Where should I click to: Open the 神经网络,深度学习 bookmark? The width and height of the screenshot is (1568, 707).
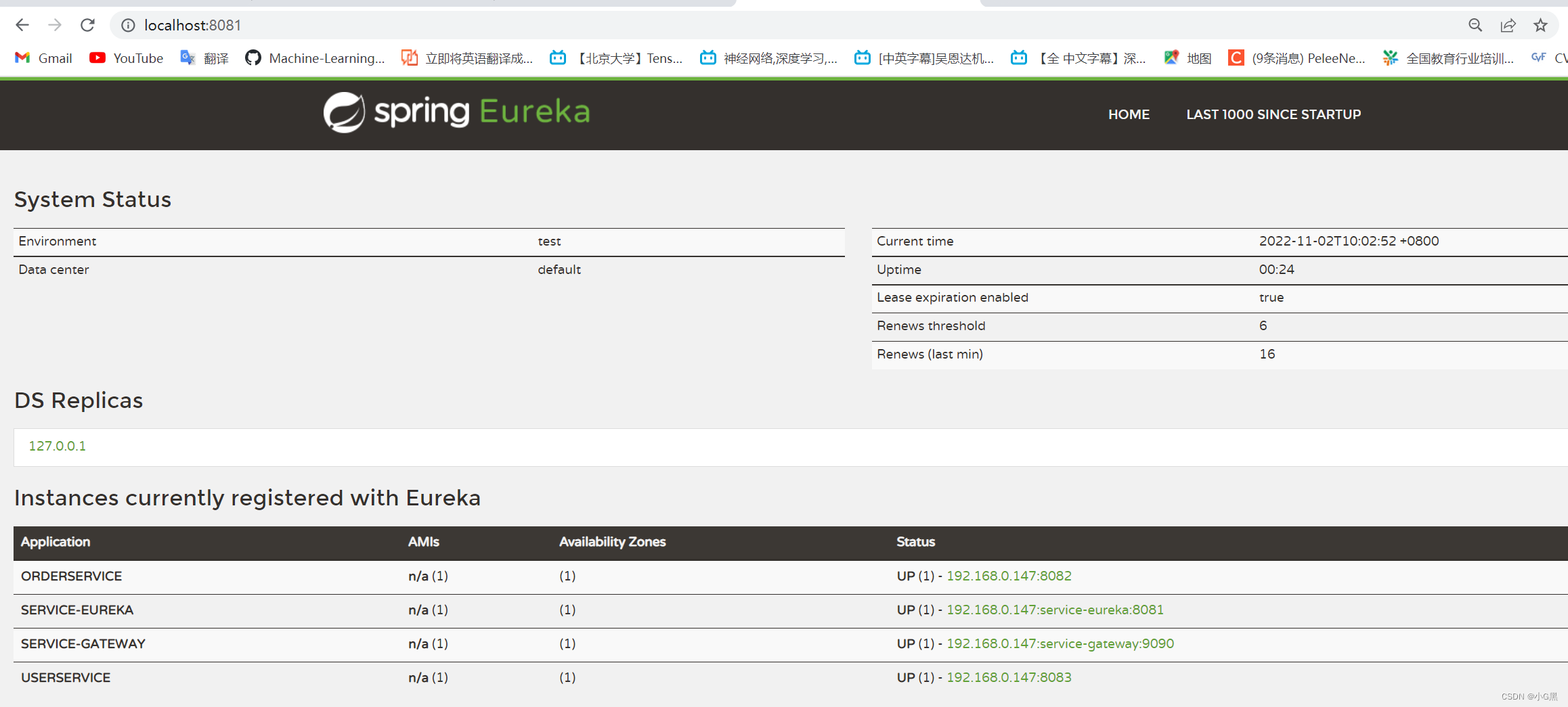769,58
